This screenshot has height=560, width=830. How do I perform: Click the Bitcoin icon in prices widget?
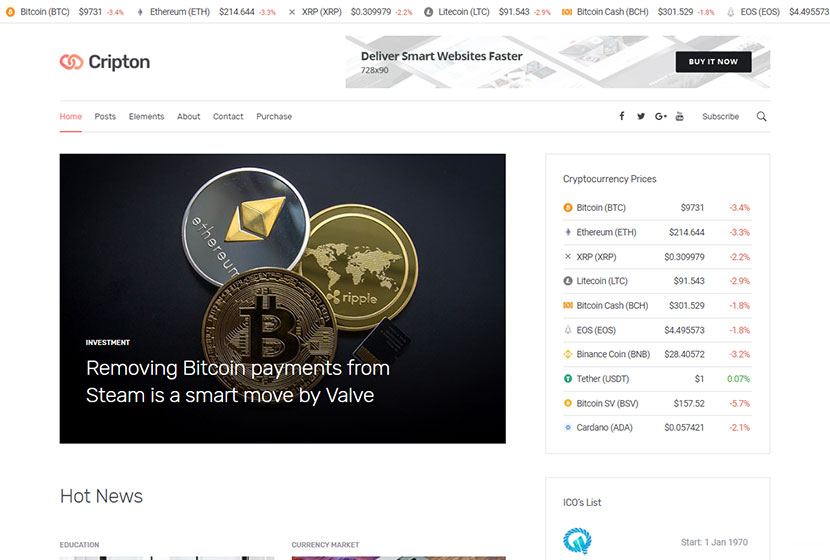(x=568, y=207)
